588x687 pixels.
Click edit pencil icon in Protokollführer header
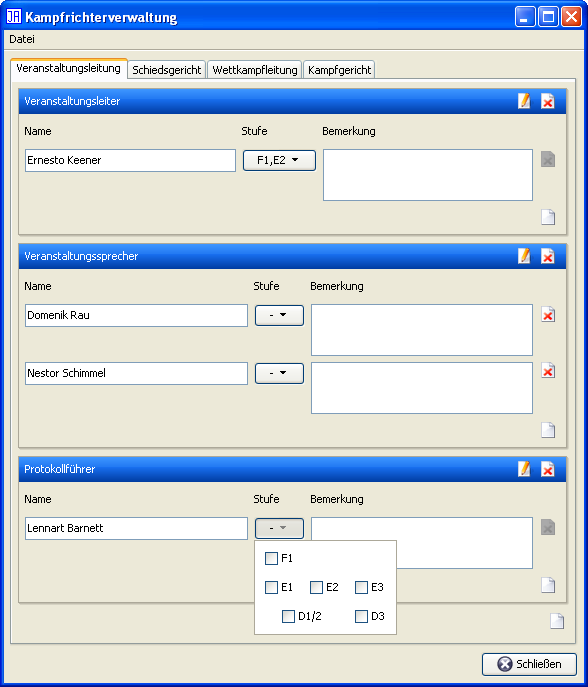(524, 469)
